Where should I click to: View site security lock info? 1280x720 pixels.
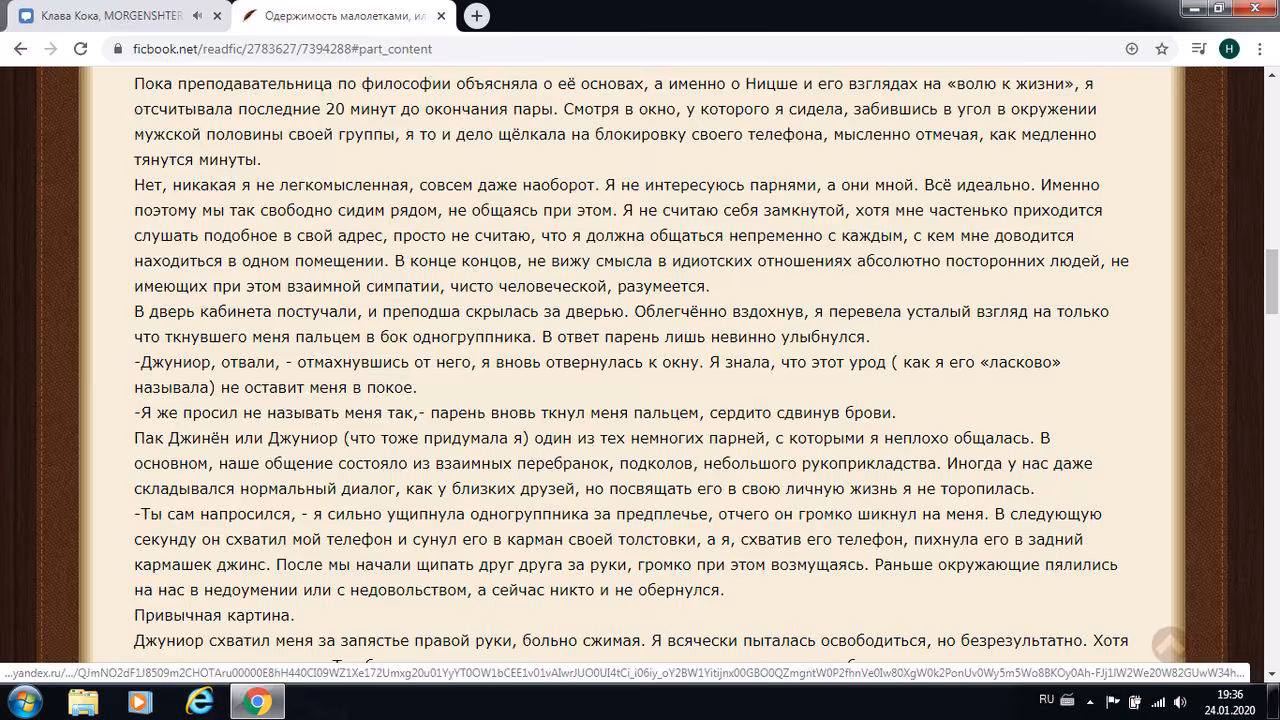(x=118, y=49)
